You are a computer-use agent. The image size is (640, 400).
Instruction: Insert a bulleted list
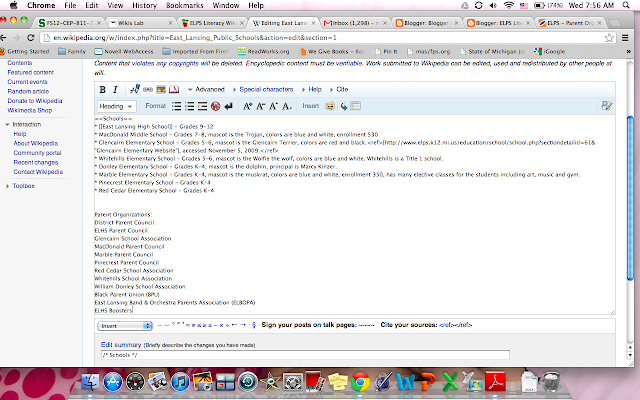(176, 106)
